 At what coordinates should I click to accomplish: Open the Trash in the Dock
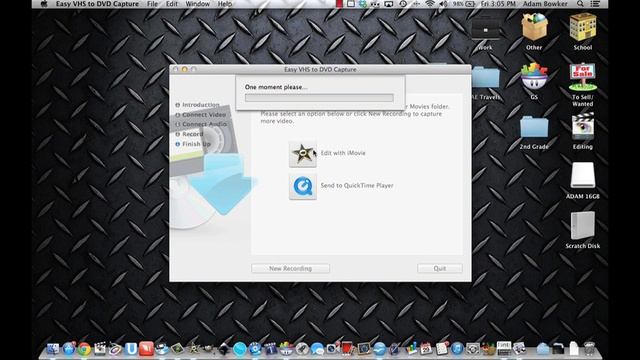pos(589,348)
